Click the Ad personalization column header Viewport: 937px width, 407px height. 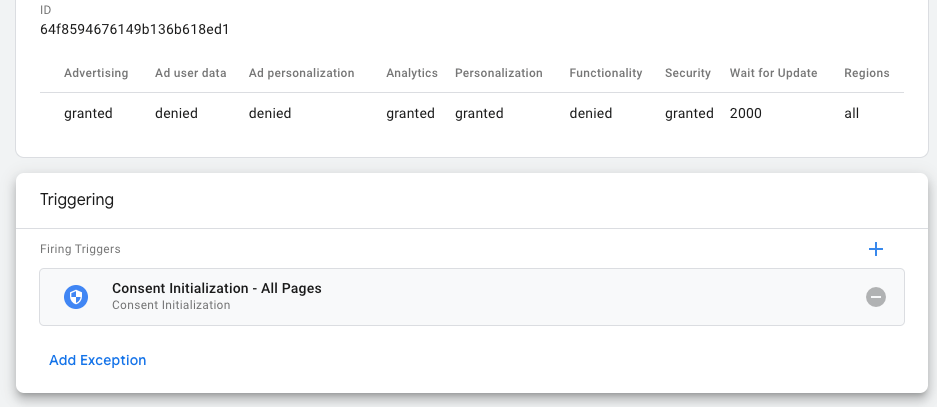click(x=302, y=73)
